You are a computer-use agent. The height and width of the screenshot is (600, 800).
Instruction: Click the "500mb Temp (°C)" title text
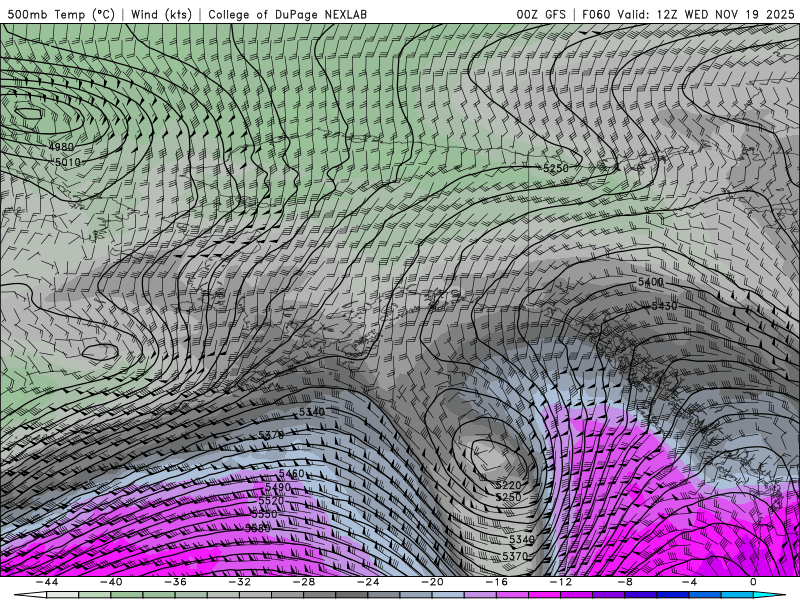pos(61,14)
